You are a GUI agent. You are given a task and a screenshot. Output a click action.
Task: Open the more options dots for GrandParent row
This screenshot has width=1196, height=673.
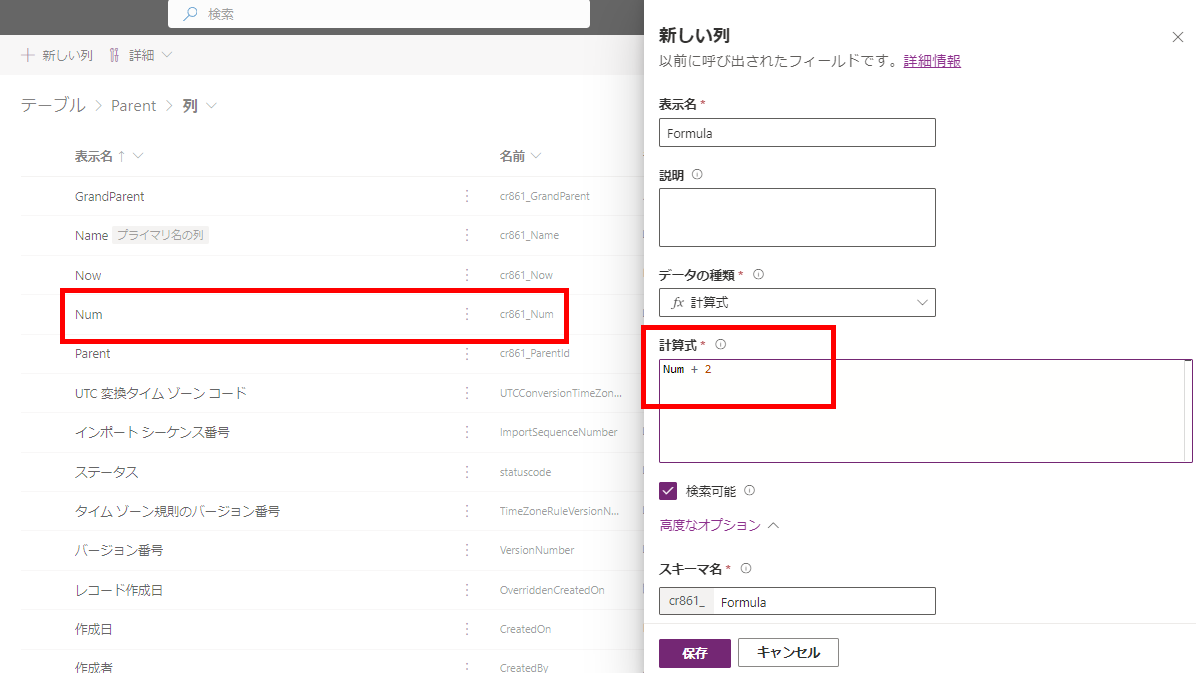pos(467,196)
